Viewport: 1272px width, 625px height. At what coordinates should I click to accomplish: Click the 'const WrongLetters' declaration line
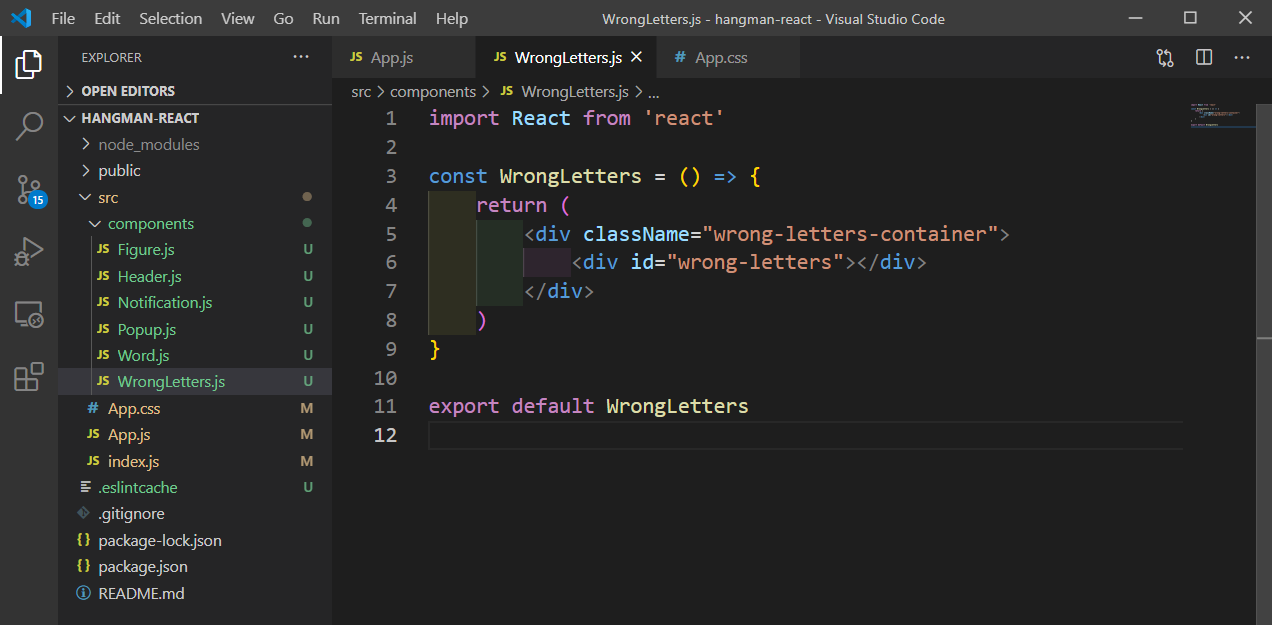point(595,177)
